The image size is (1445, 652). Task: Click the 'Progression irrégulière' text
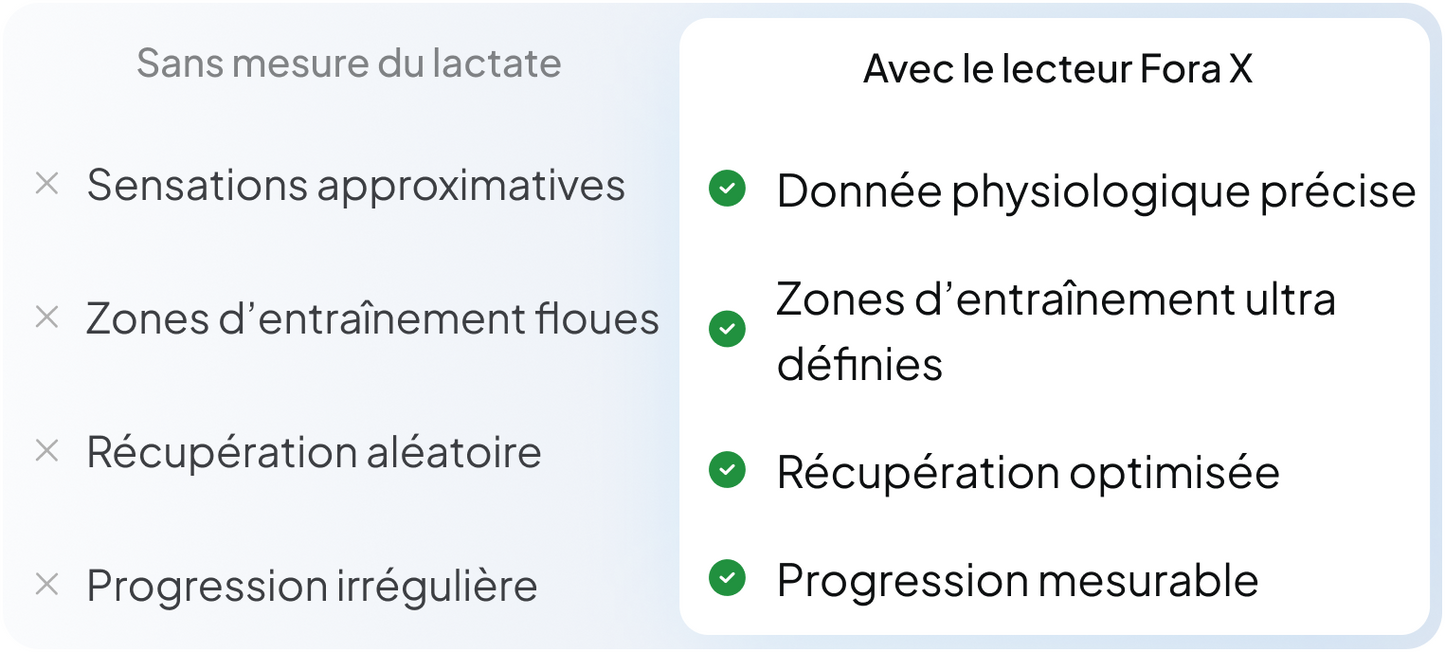point(312,585)
